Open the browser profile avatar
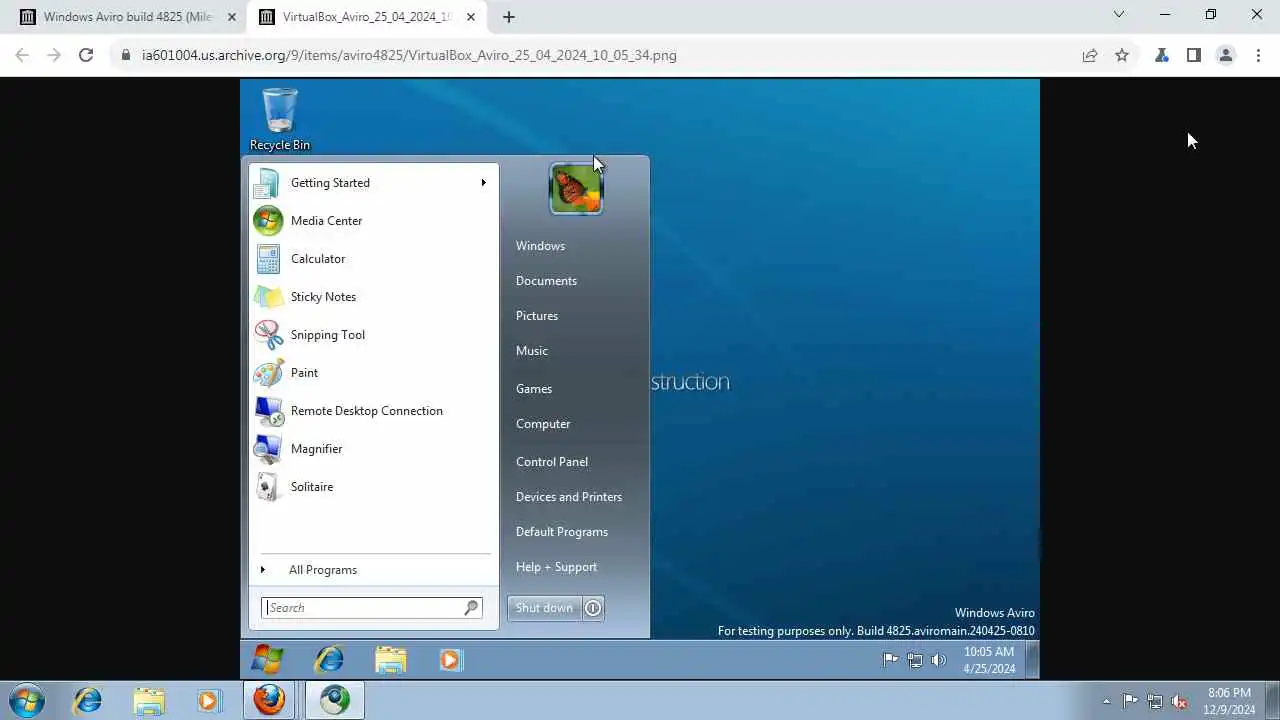 (1225, 55)
